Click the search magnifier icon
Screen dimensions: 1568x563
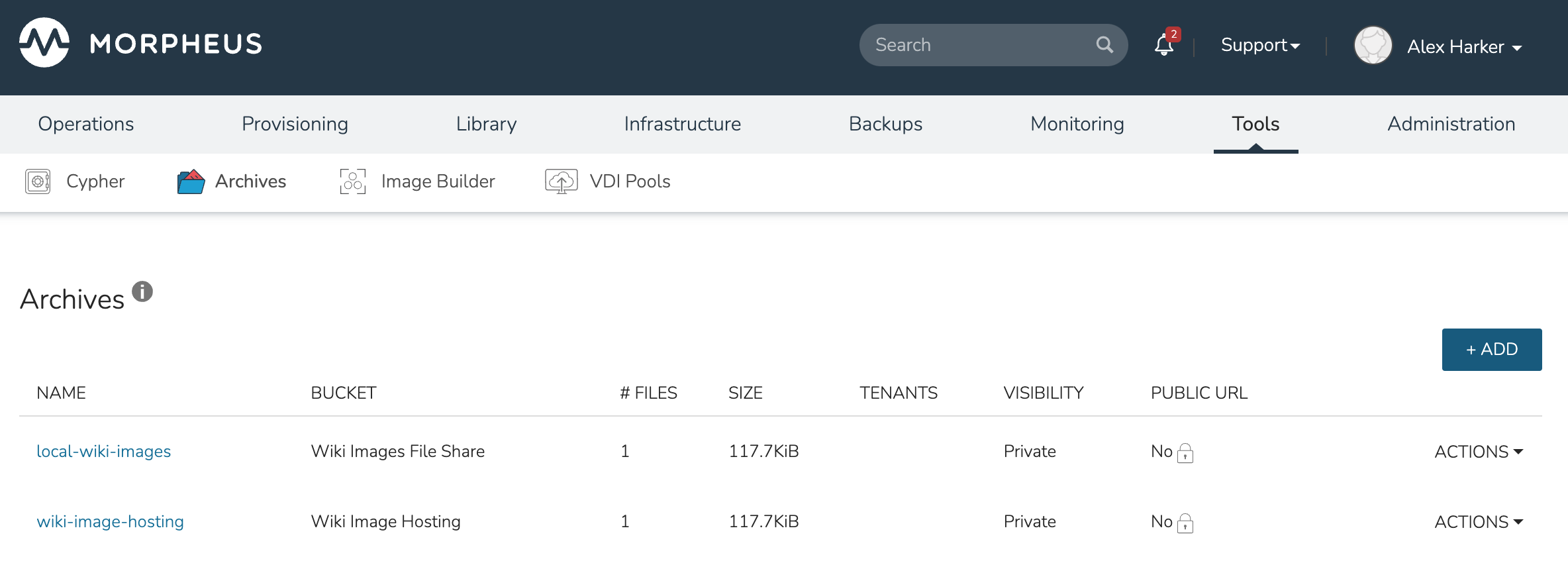click(1104, 45)
